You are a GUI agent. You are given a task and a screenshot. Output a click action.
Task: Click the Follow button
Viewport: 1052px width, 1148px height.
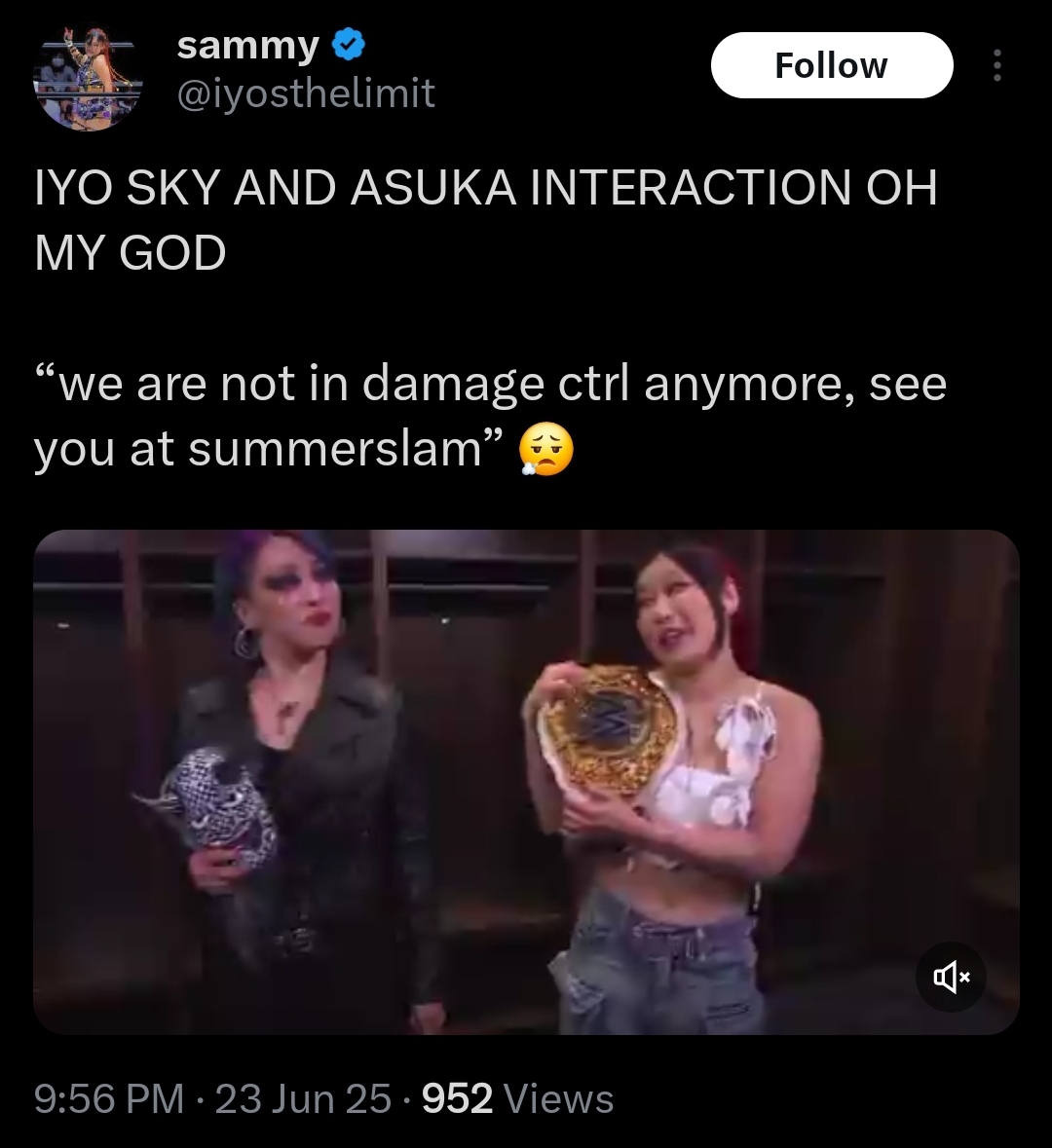coord(832,65)
